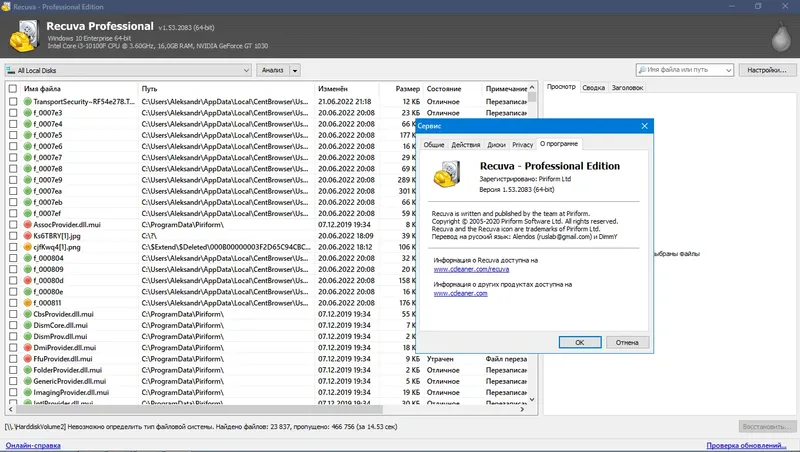Open the Просмотр preview tab
The height and width of the screenshot is (452, 800).
tap(561, 87)
